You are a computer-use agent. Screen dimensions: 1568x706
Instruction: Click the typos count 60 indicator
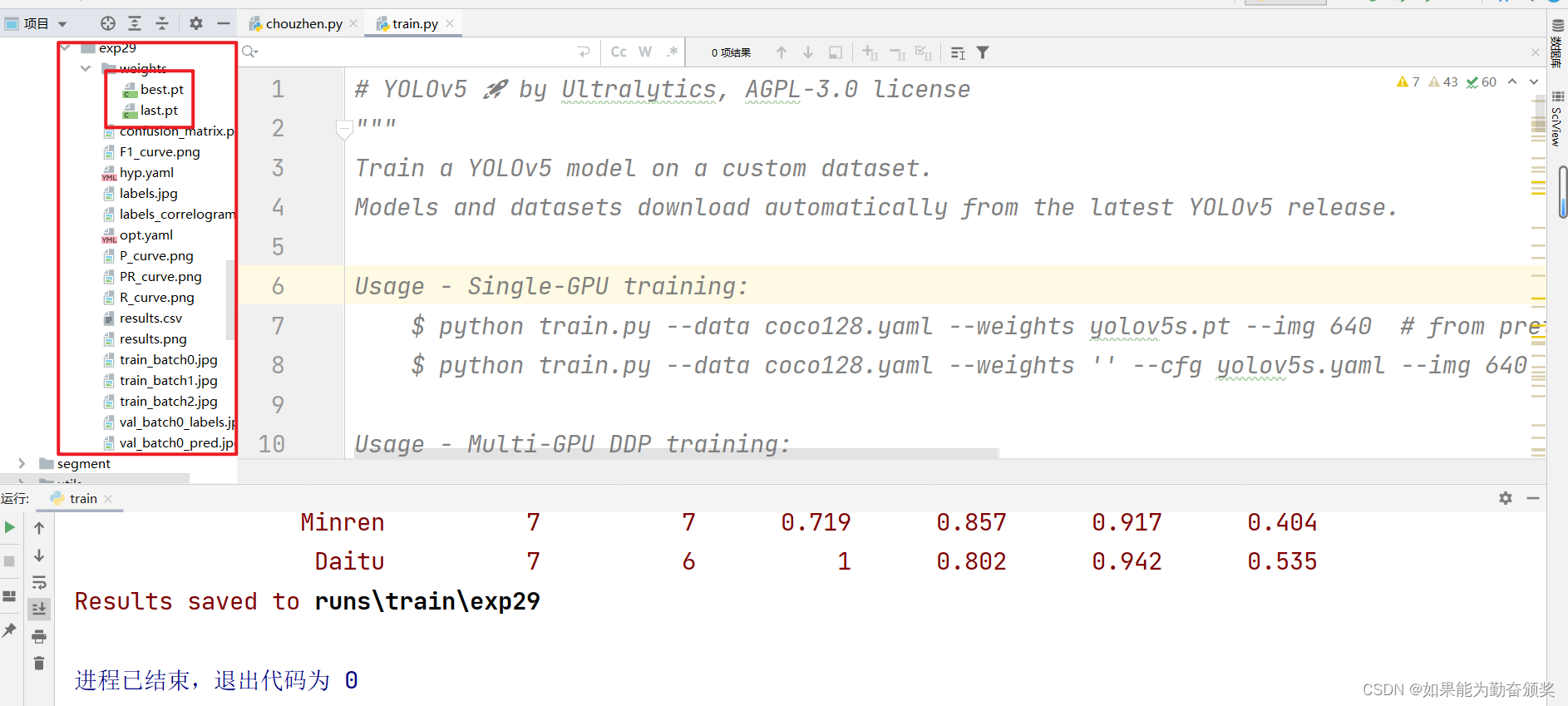click(x=1482, y=81)
